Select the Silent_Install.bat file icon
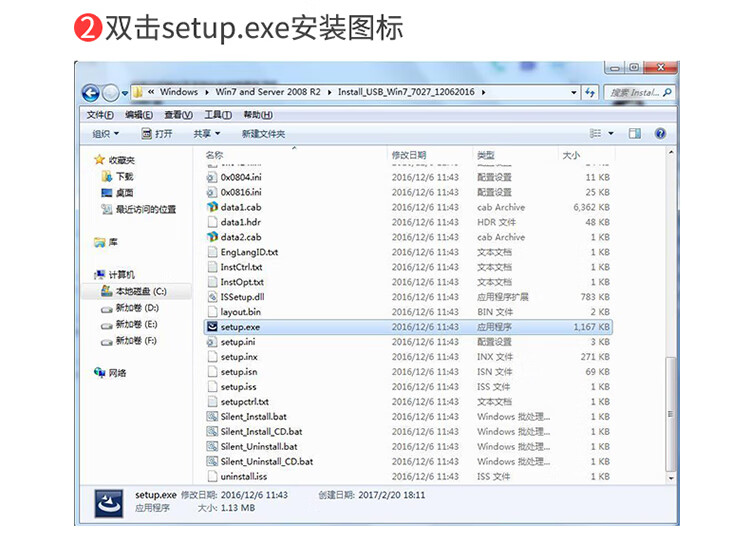Image resolution: width=750 pixels, height=549 pixels. pos(212,417)
